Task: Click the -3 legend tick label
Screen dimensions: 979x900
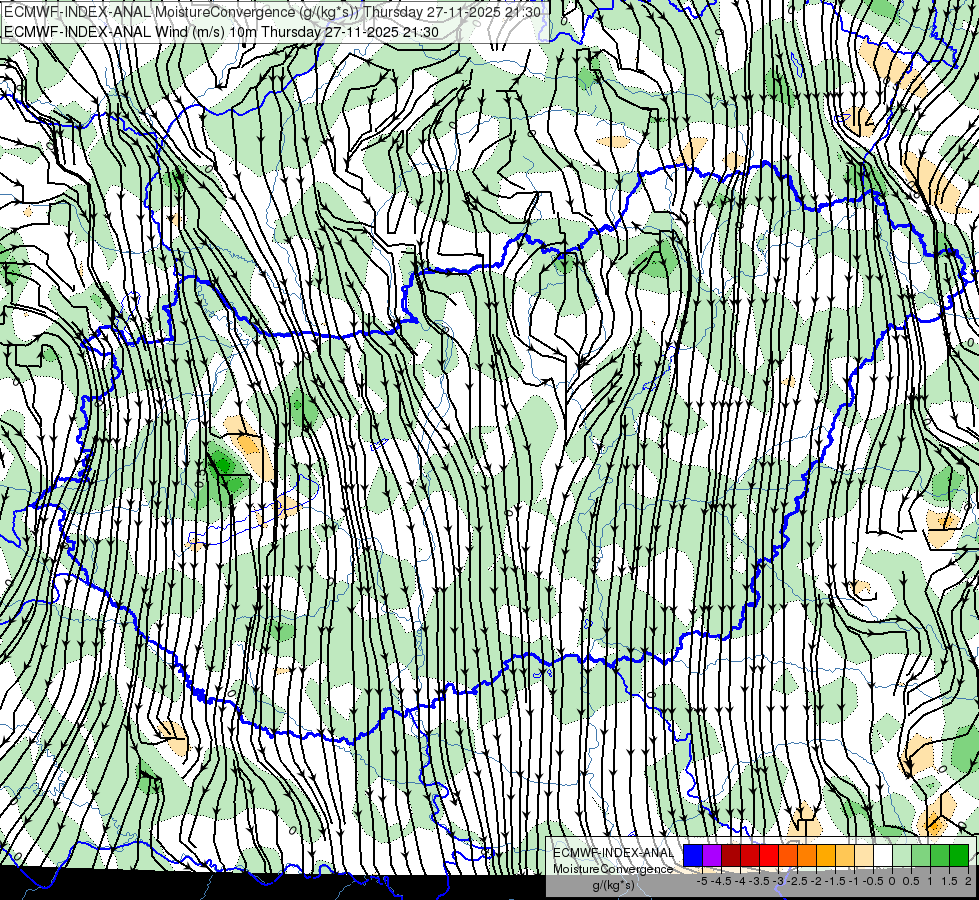Action: 778,881
